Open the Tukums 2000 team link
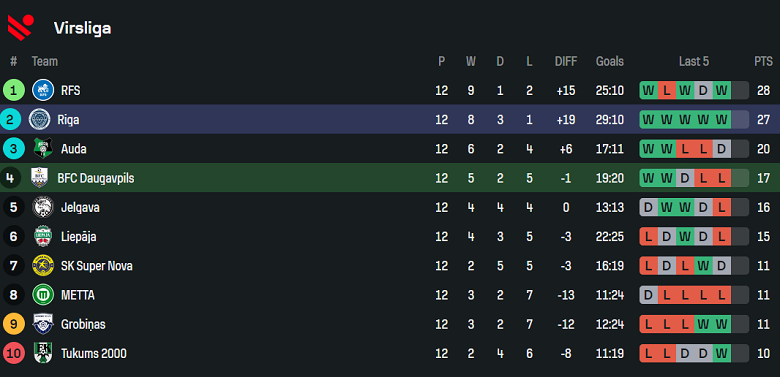 click(x=94, y=354)
